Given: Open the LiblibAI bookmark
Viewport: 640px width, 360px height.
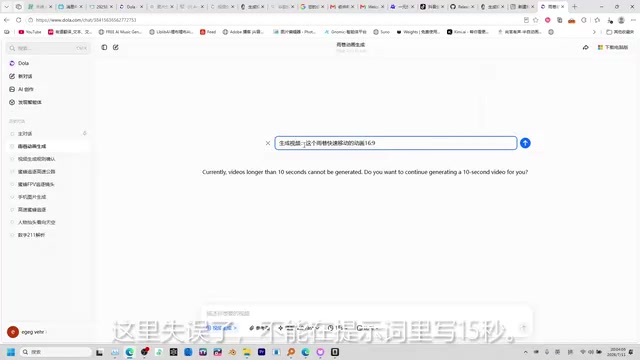Looking at the screenshot, I should click(x=171, y=32).
